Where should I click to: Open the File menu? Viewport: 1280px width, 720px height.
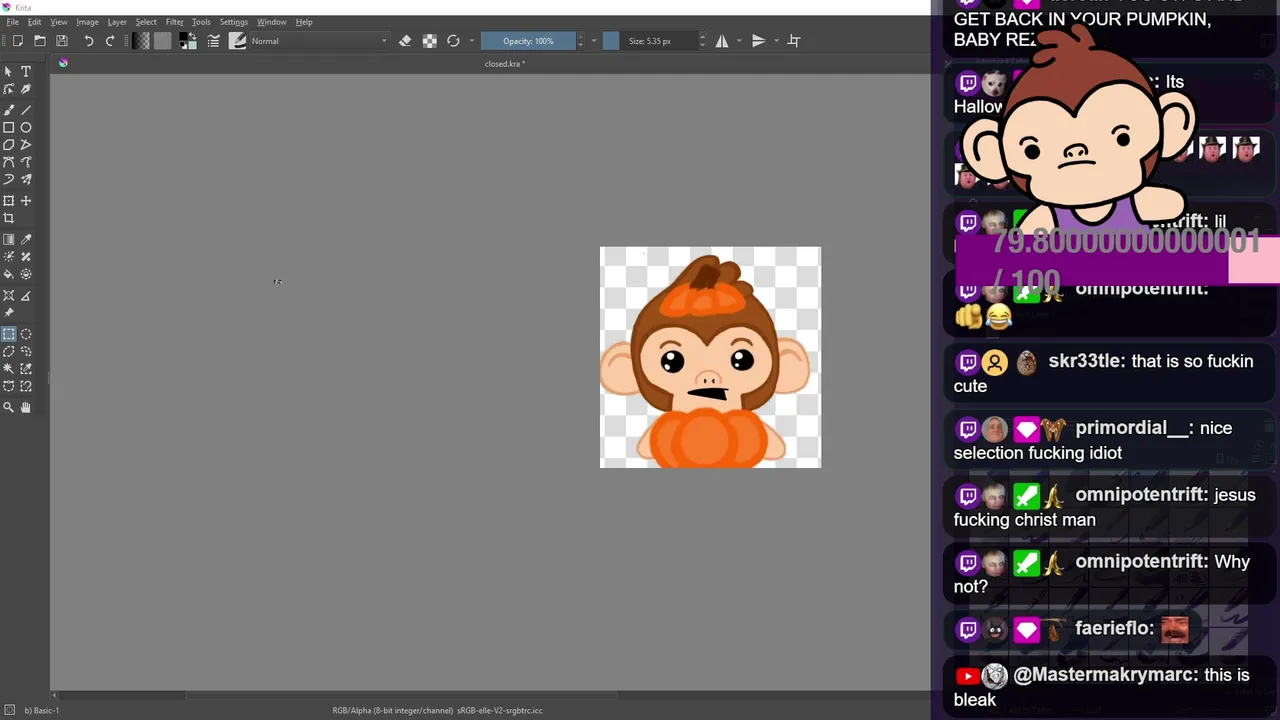(x=12, y=22)
